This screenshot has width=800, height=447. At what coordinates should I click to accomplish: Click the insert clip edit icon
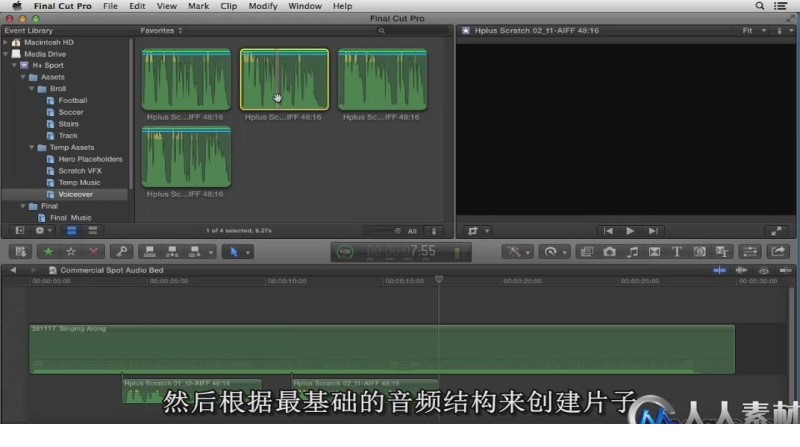[172, 252]
